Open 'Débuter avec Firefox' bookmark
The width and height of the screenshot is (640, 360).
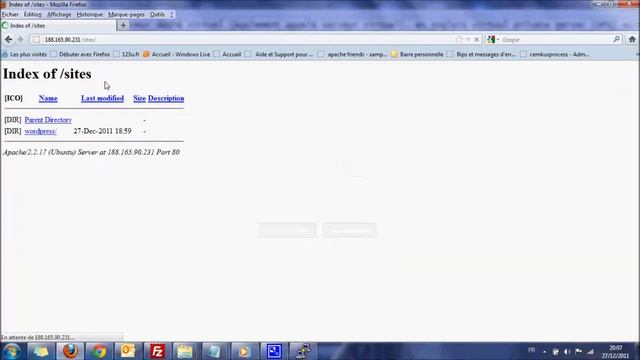[x=80, y=54]
